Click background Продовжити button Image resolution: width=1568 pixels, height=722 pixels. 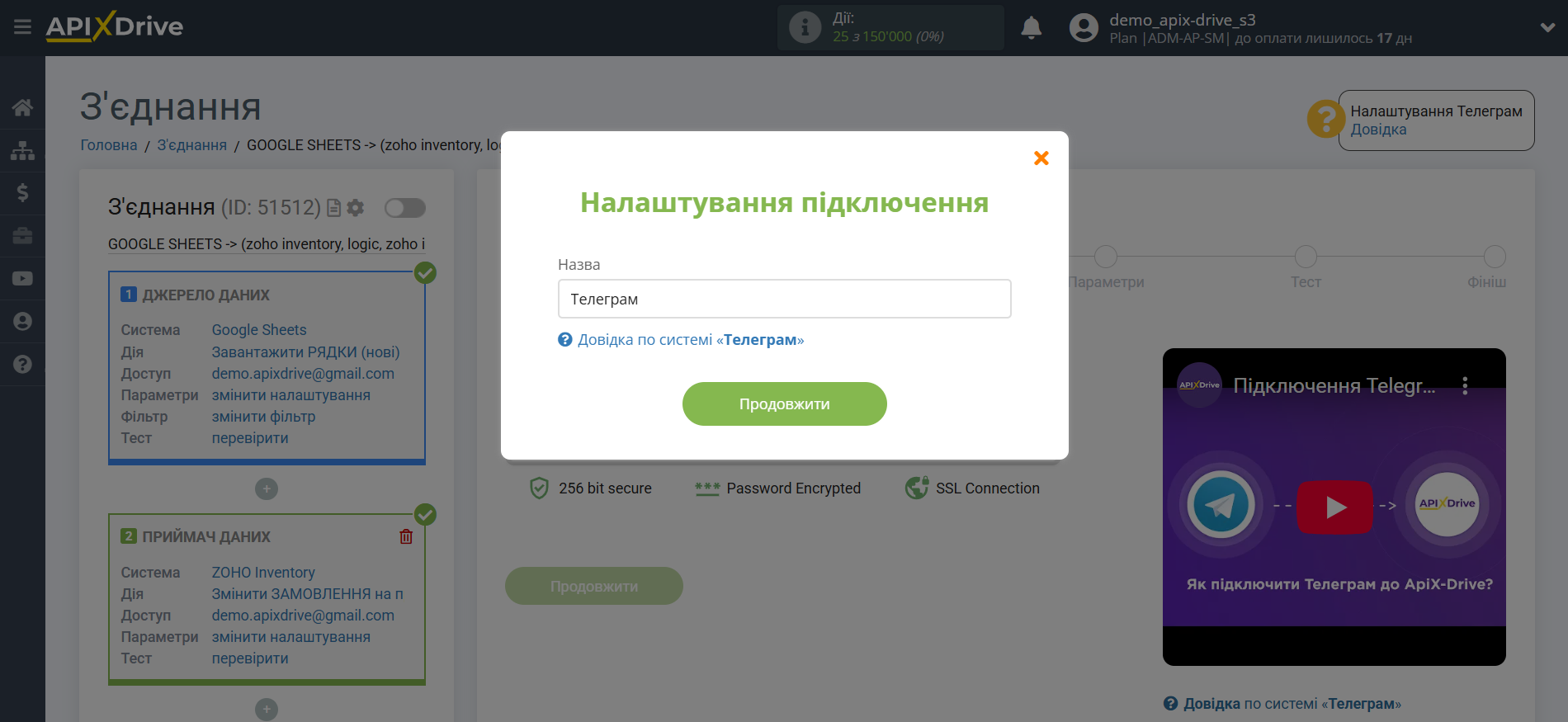[x=594, y=586]
